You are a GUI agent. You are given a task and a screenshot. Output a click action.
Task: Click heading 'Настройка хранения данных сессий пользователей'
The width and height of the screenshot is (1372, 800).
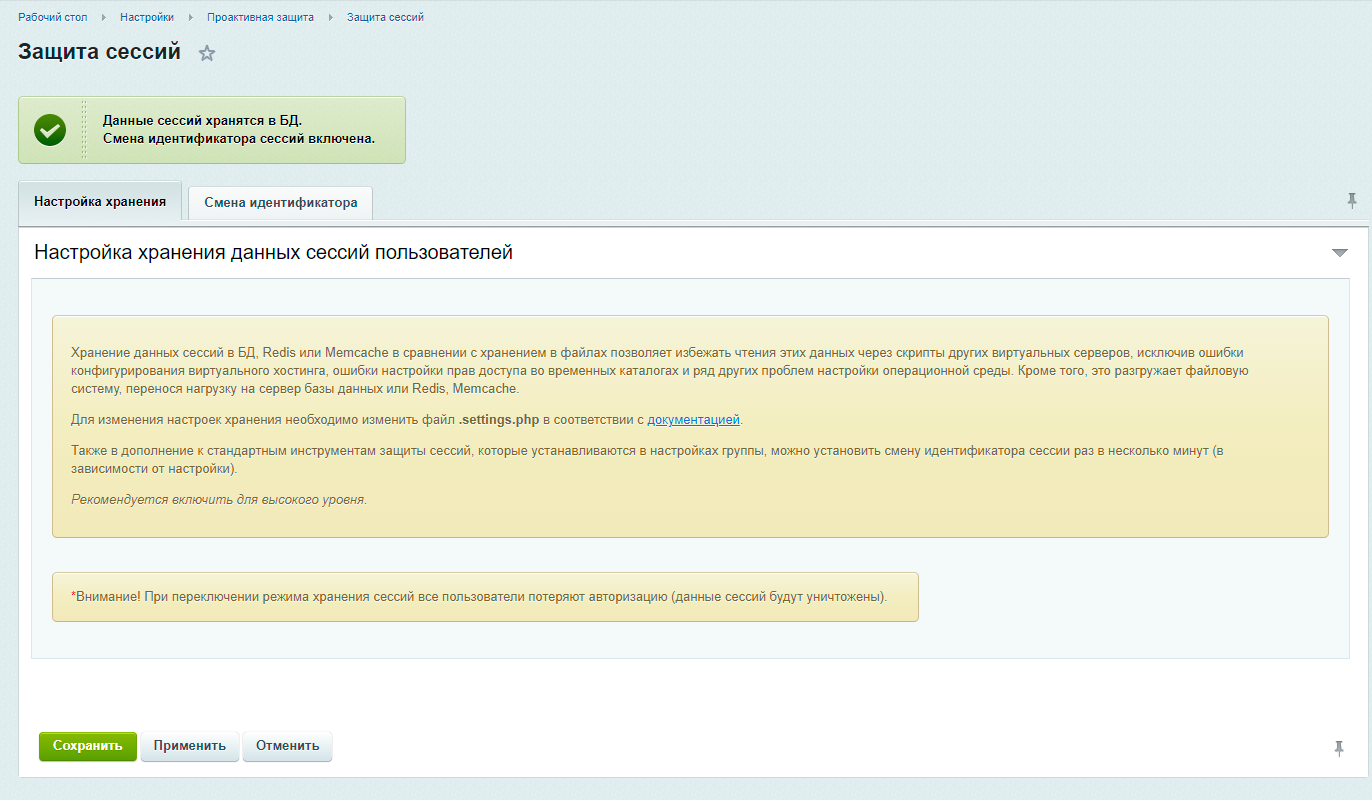click(x=274, y=253)
